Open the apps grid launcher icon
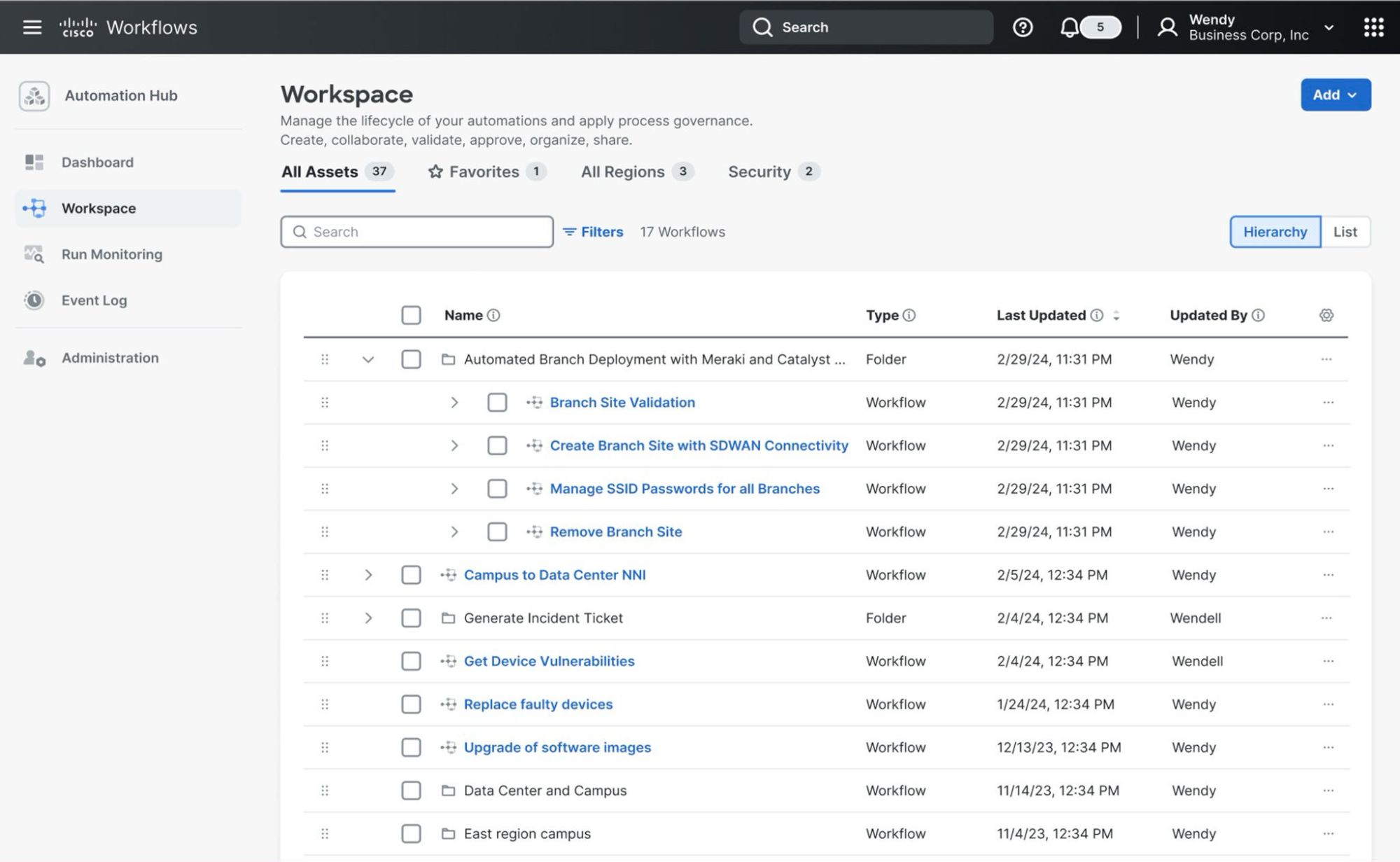Screen dimensions: 1400x862 1373,27
